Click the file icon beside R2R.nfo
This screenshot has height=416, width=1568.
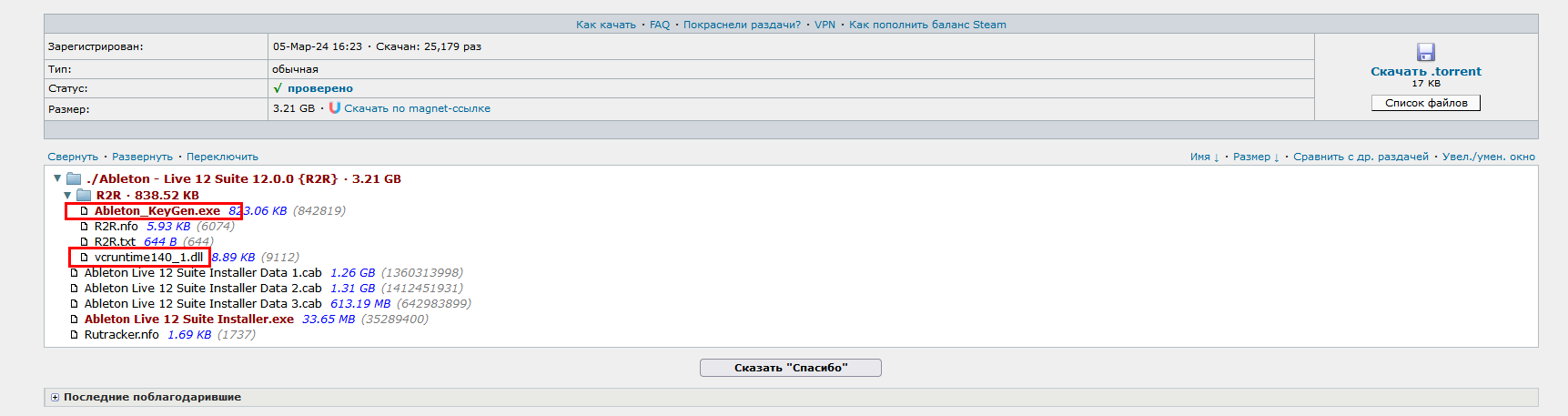tap(85, 227)
